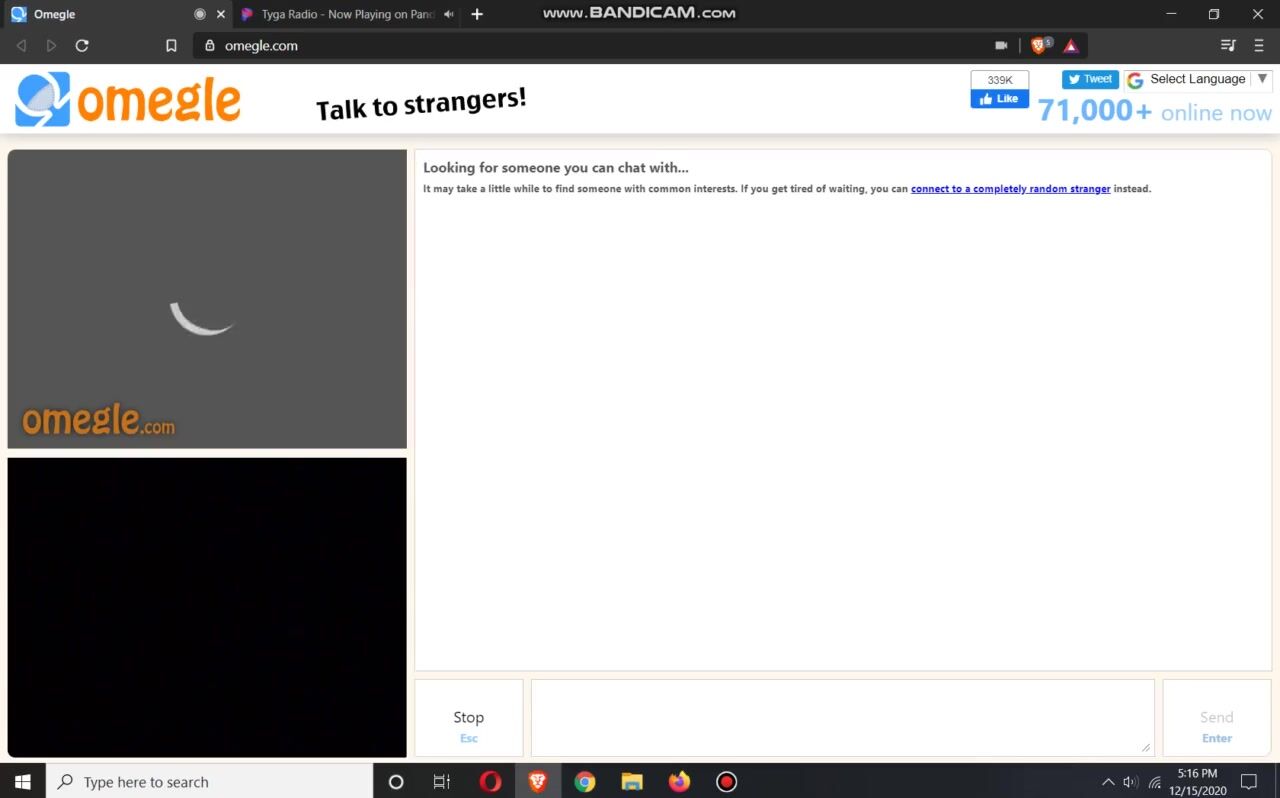Launch Firefox from the taskbar

click(679, 782)
